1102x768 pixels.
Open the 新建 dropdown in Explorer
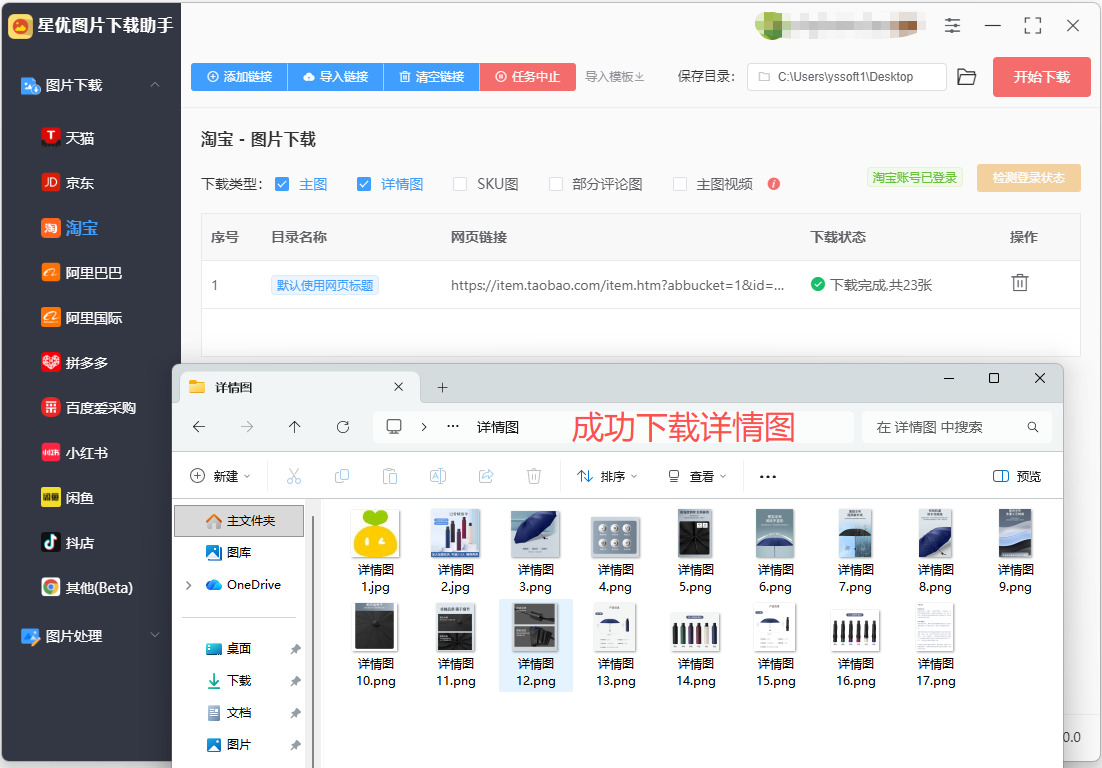(220, 476)
